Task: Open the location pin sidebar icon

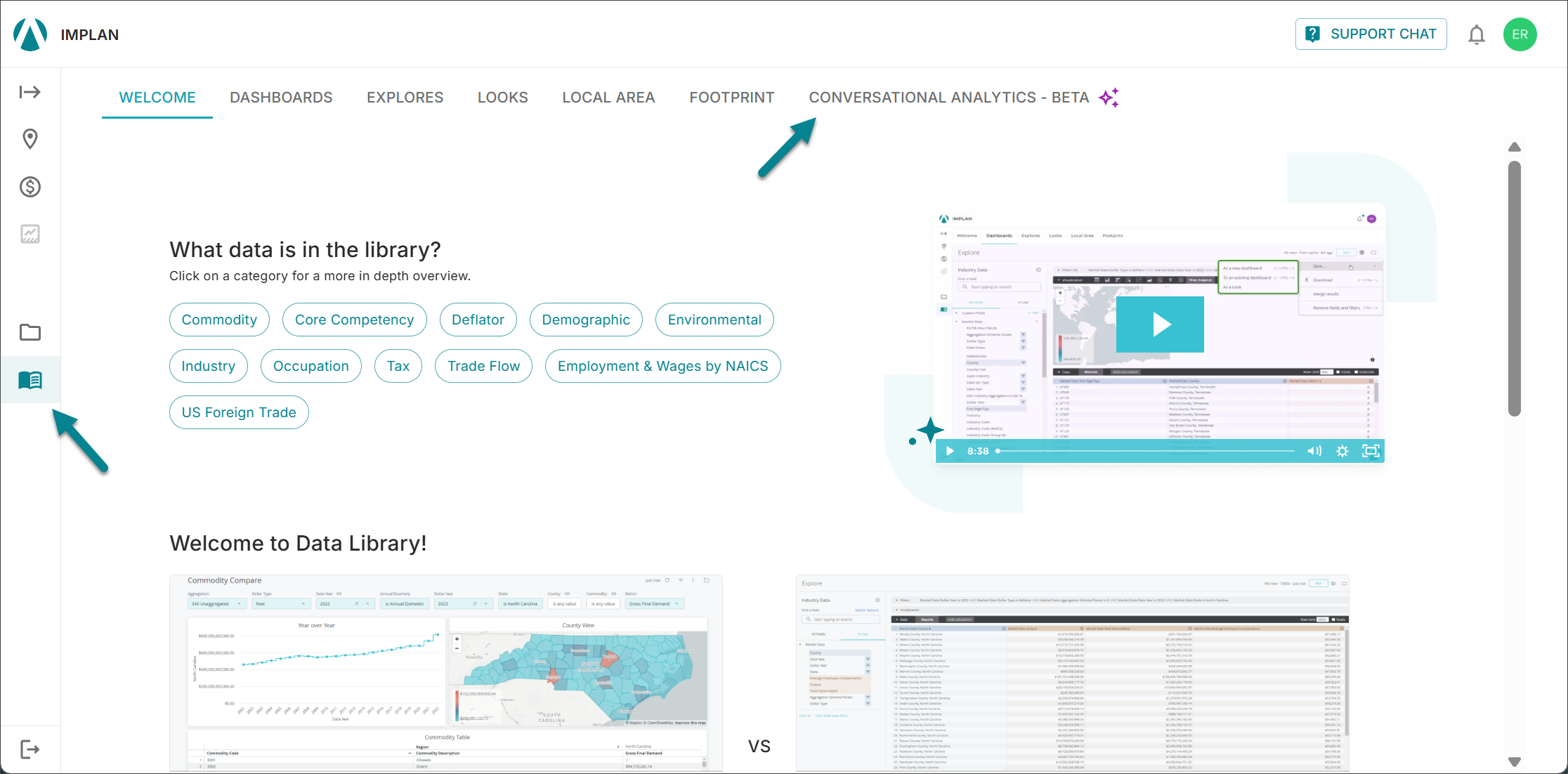Action: [x=30, y=139]
